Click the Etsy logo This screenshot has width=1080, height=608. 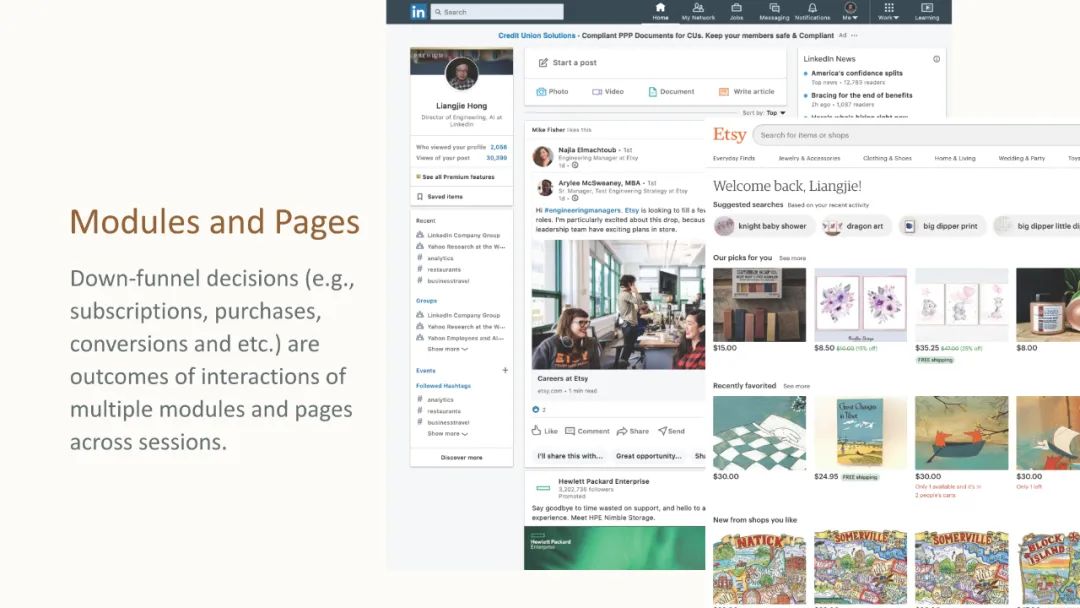(729, 134)
